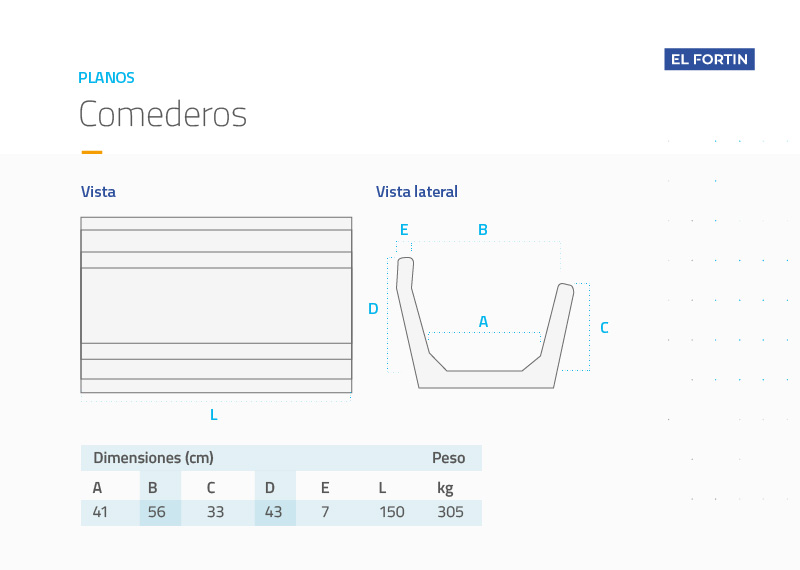Click the Vista section label
This screenshot has width=800, height=570.
click(98, 192)
